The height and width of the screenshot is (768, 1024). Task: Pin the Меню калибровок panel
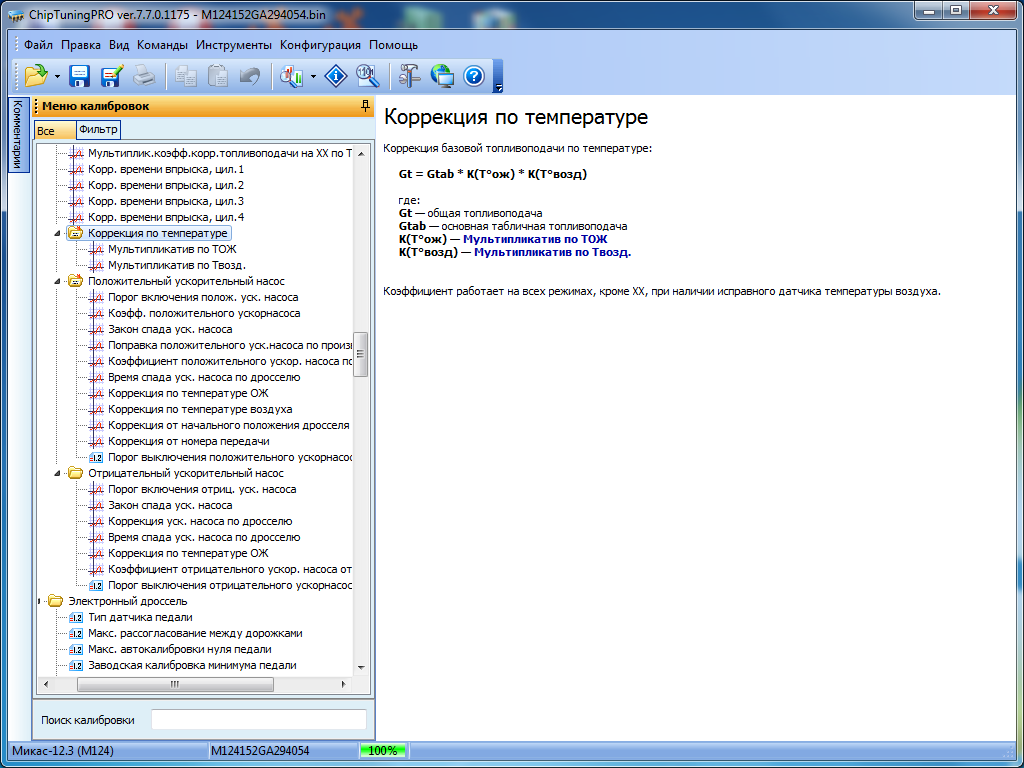(366, 105)
